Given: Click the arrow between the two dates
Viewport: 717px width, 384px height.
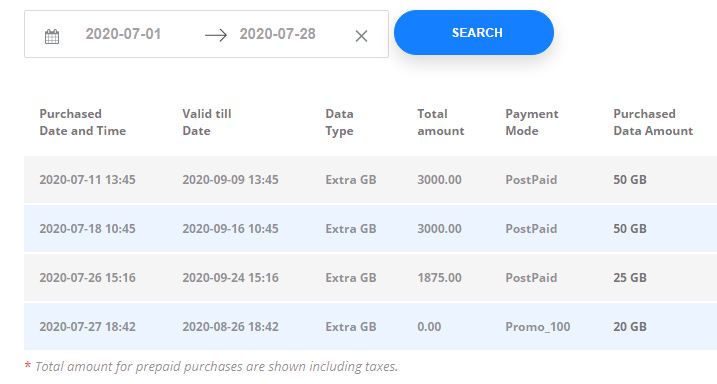Looking at the screenshot, I should tap(216, 35).
